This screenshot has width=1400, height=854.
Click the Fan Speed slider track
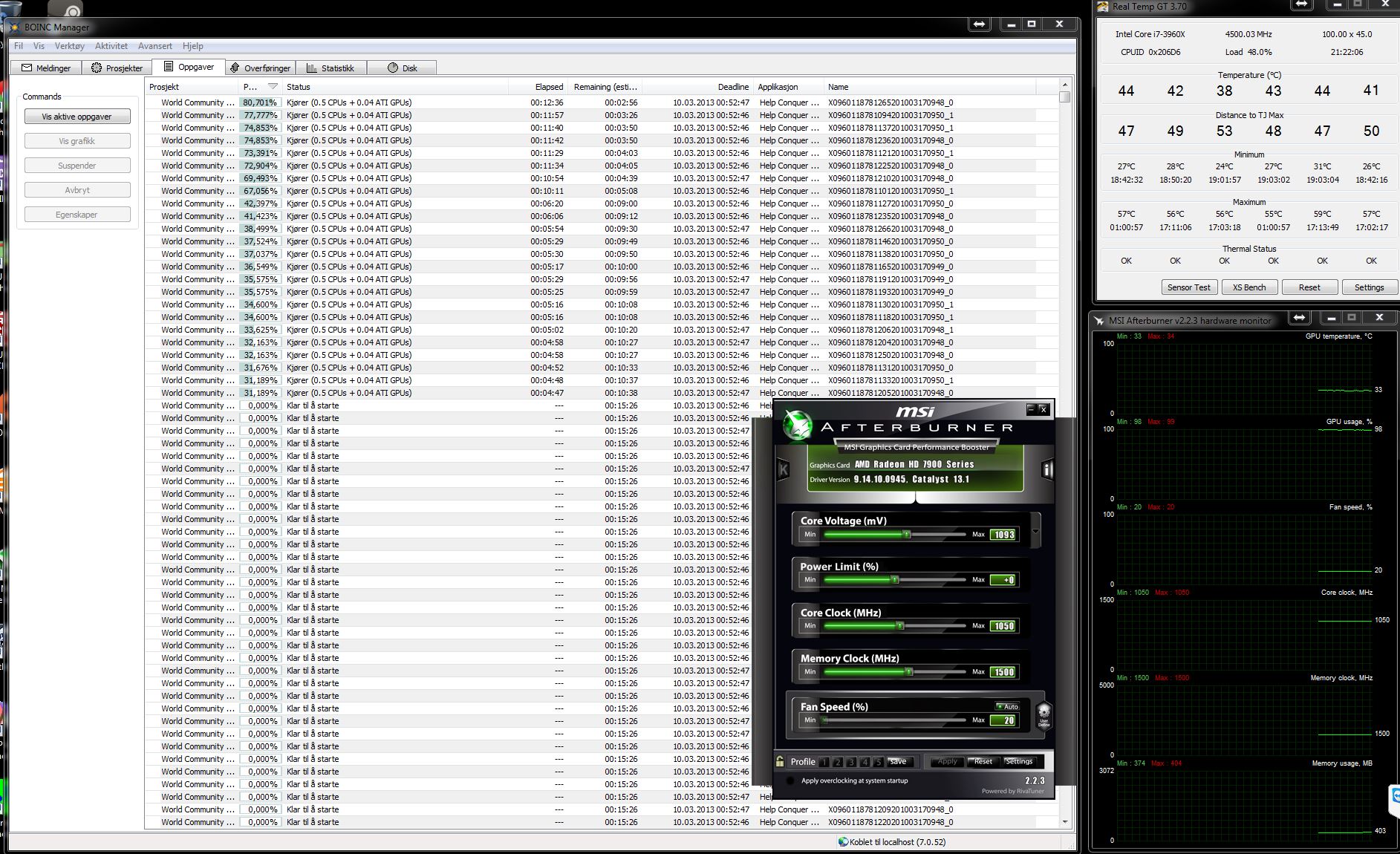(894, 720)
